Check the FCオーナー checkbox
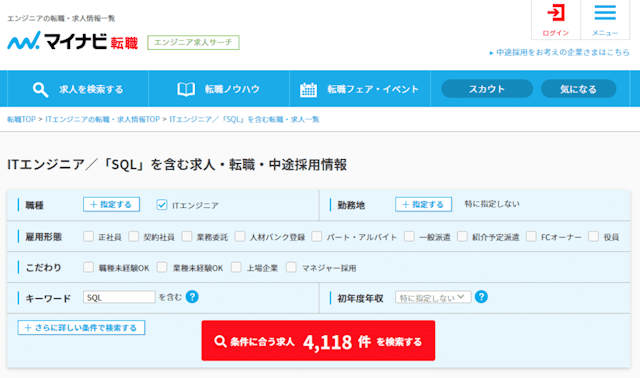The height and width of the screenshot is (378, 640). click(x=531, y=236)
